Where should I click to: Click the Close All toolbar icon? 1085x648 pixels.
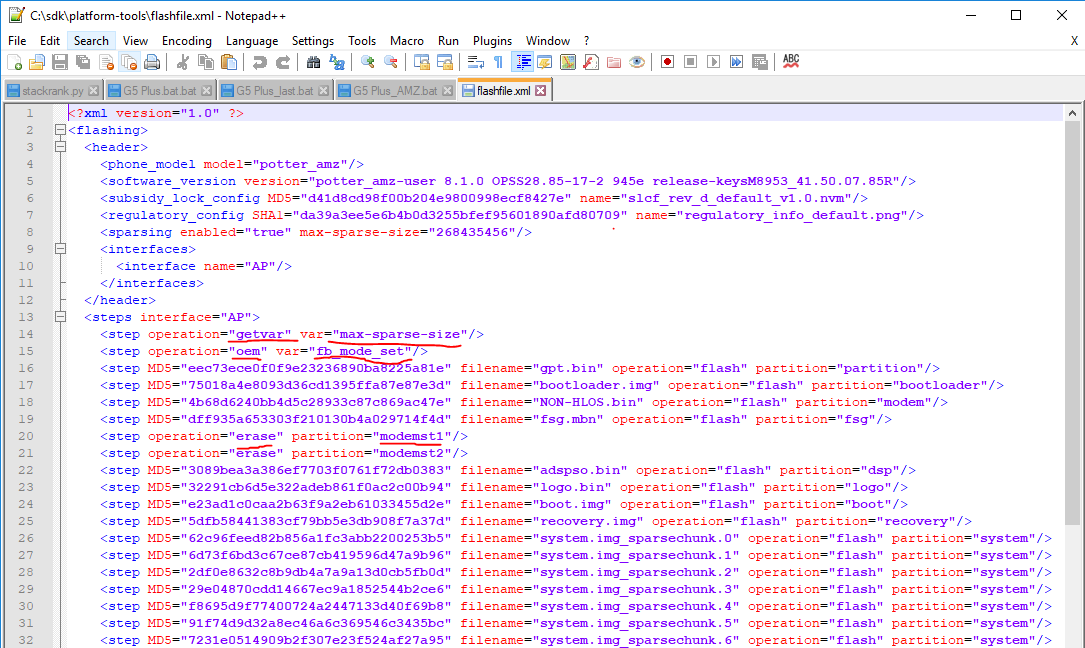click(129, 62)
